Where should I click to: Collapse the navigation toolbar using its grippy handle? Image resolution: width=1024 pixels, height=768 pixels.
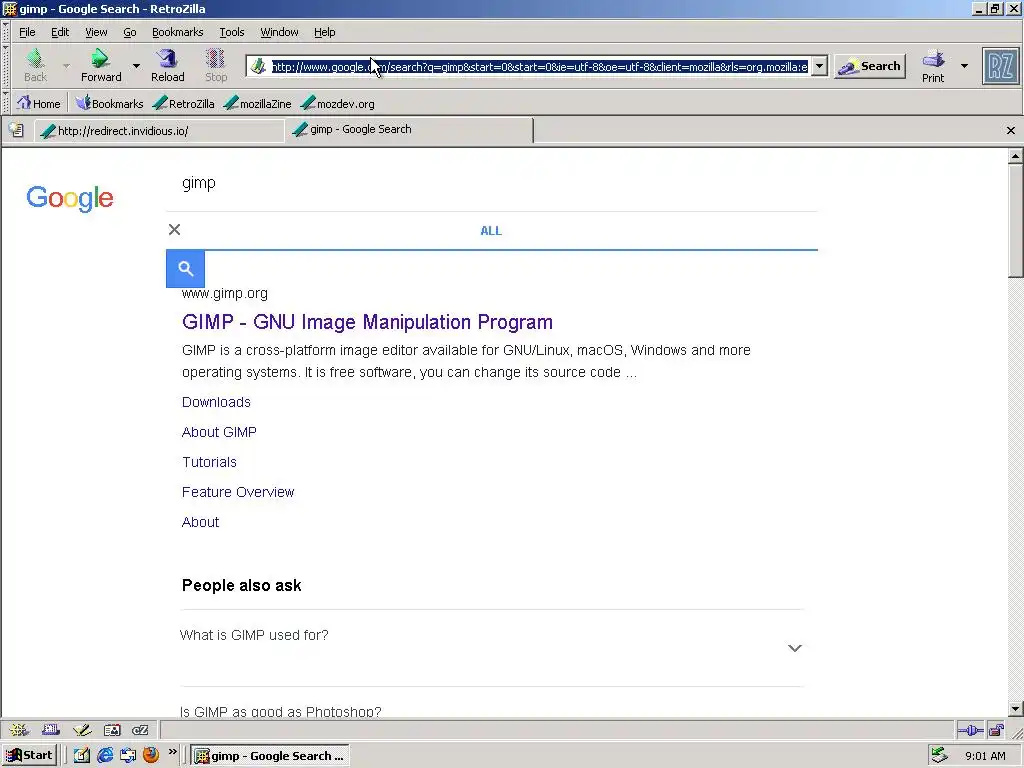(6, 66)
